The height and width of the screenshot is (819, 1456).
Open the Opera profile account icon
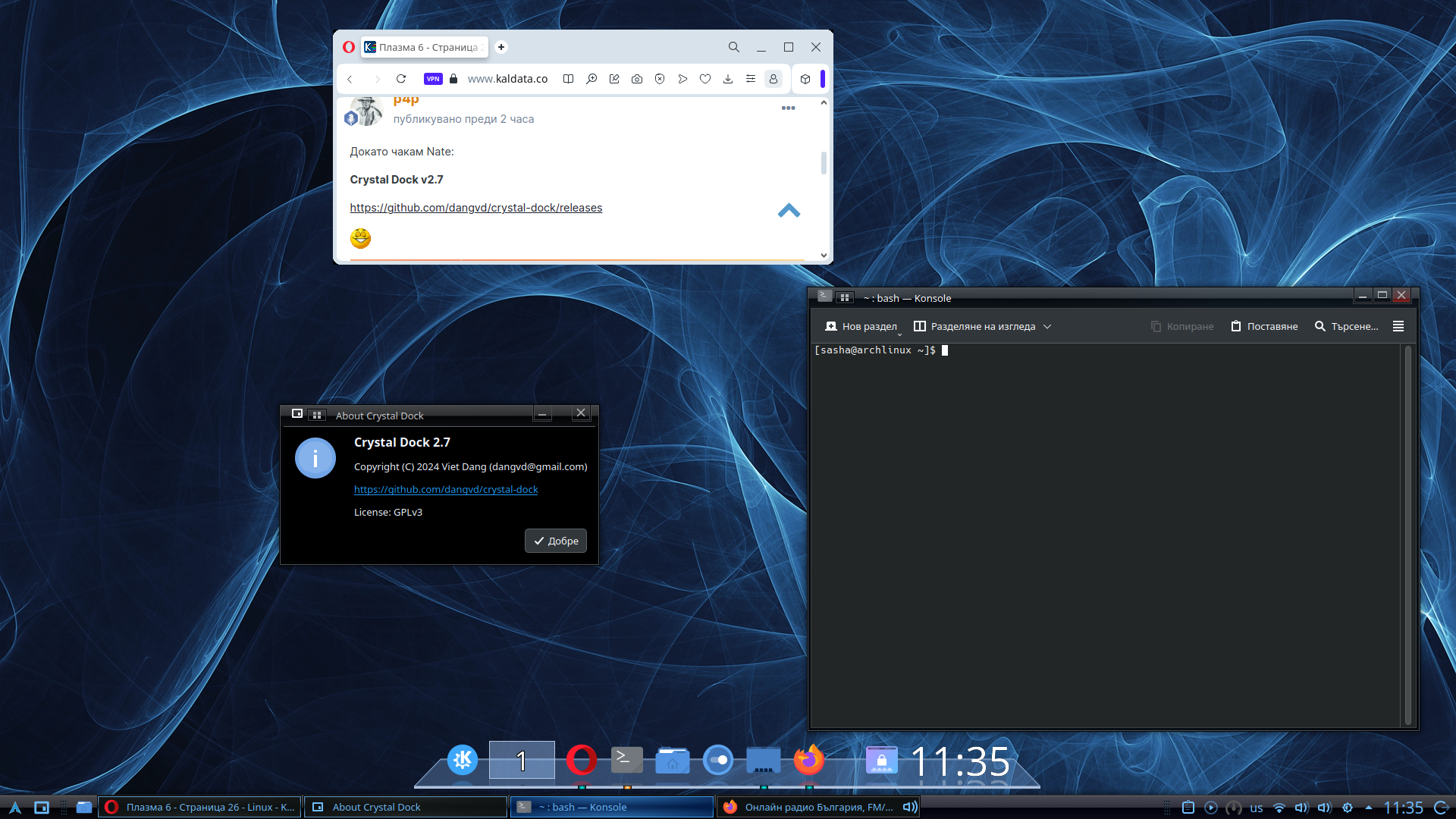coord(773,79)
